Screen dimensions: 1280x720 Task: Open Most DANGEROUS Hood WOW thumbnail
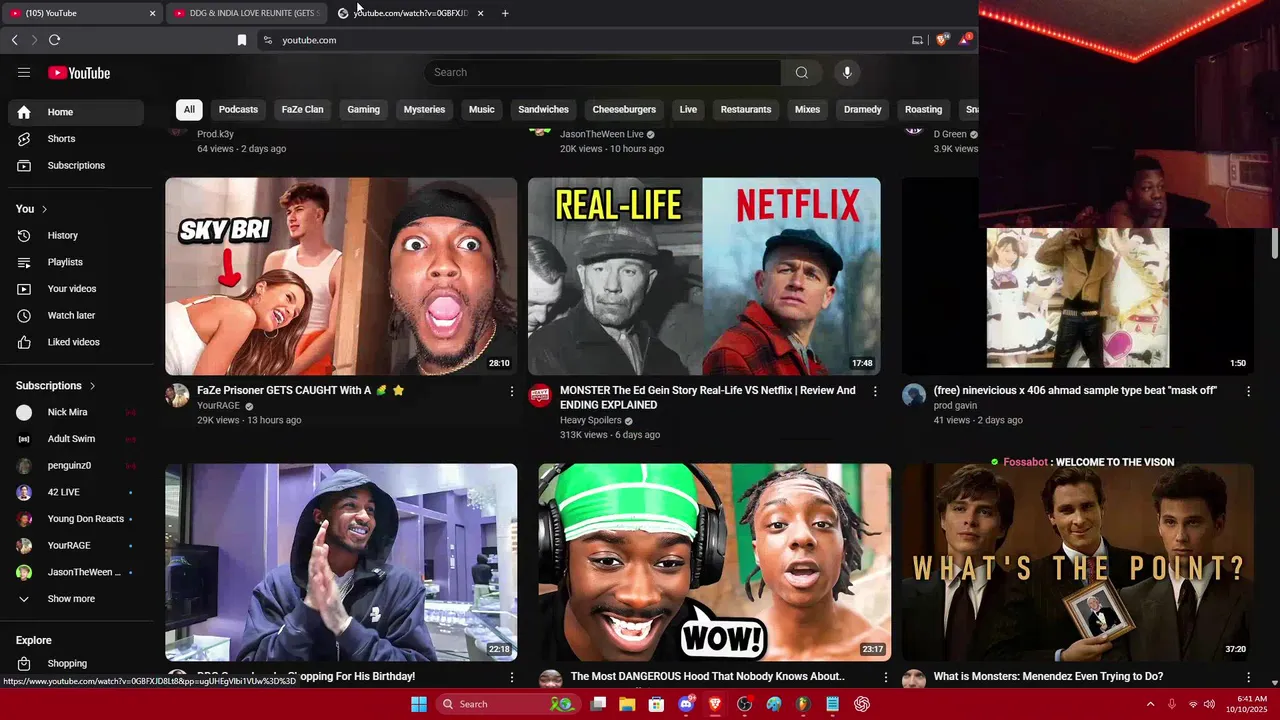(x=714, y=562)
